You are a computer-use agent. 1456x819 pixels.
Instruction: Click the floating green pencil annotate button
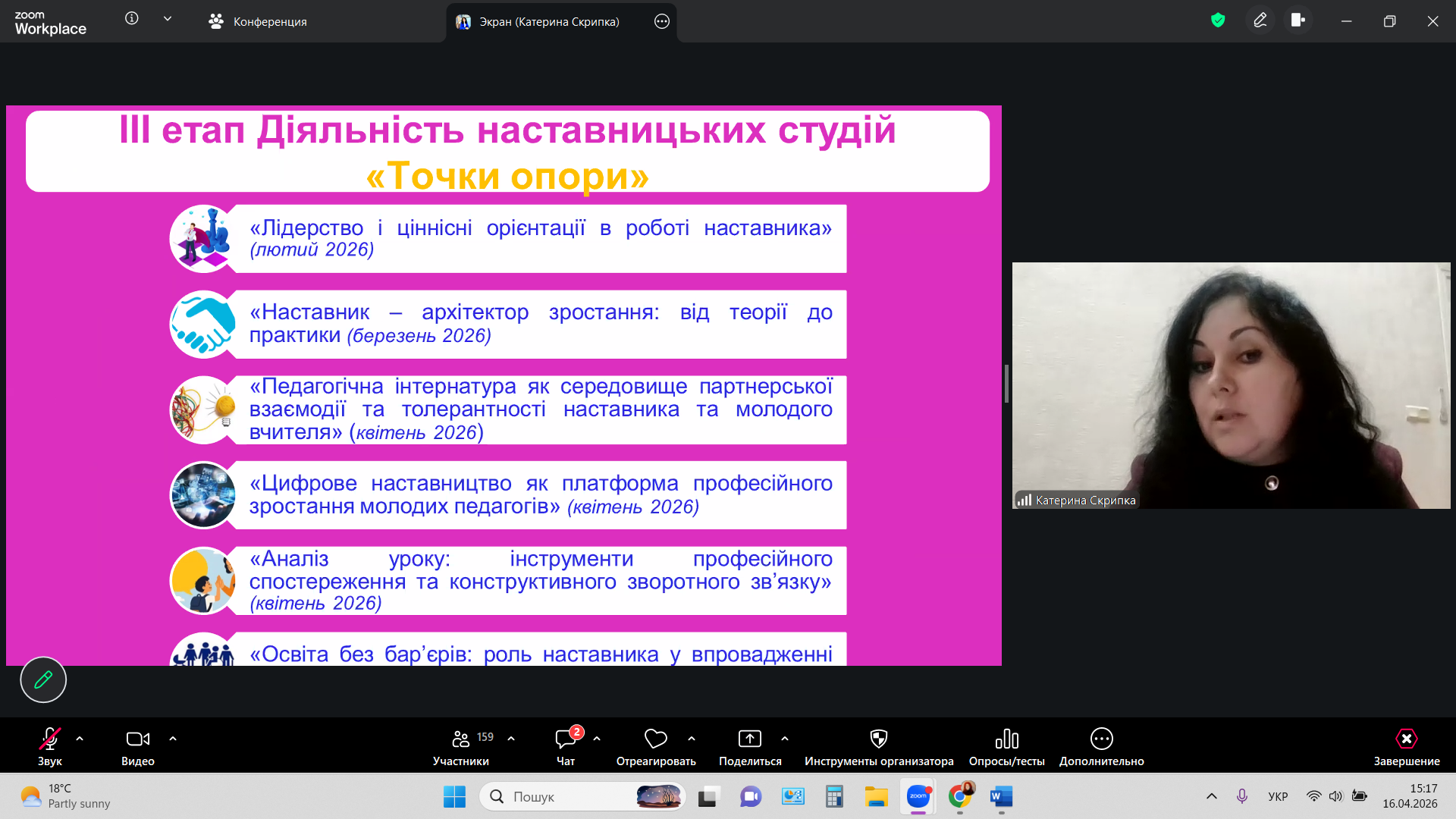click(x=43, y=679)
